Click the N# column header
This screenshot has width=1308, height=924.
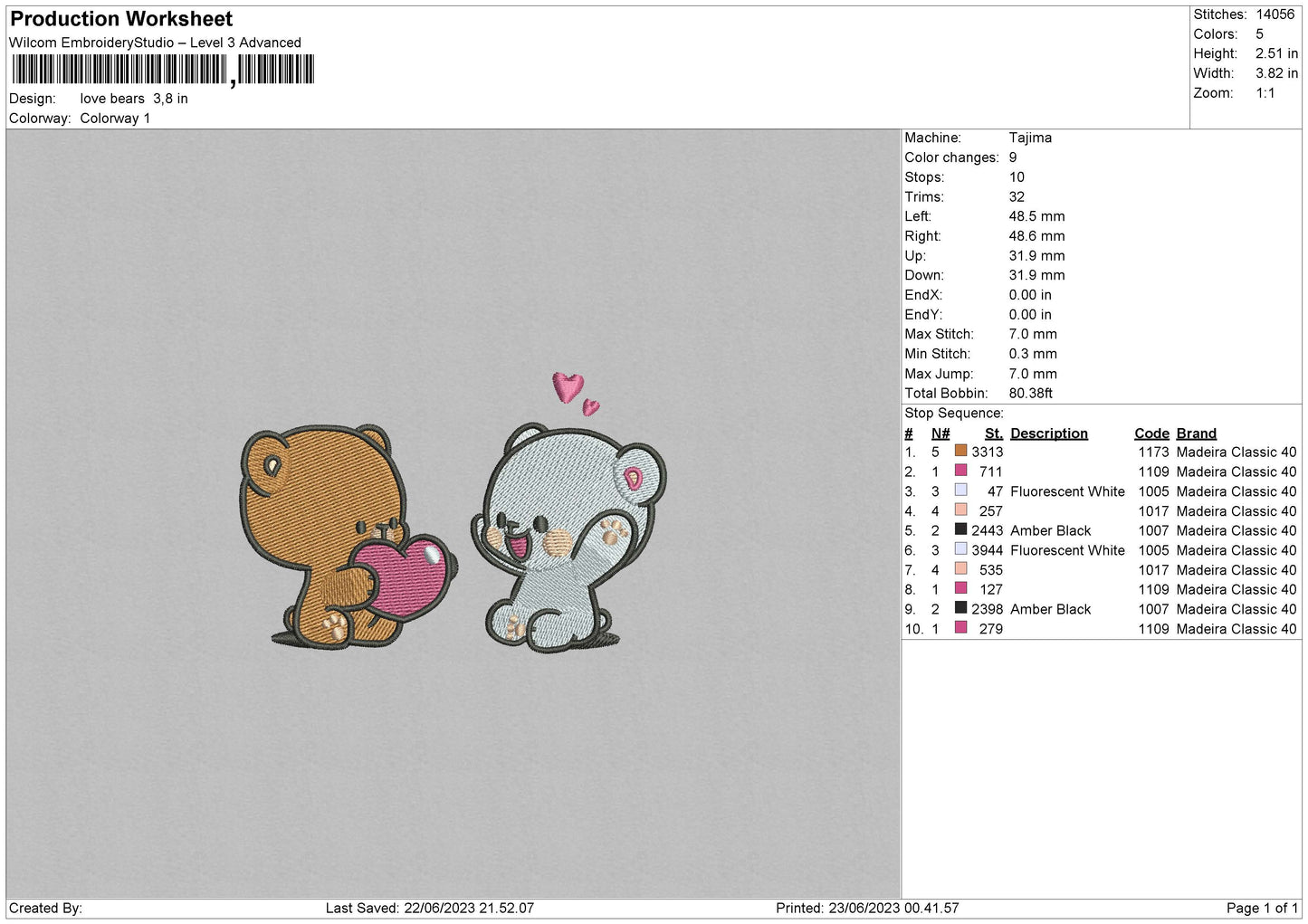point(940,433)
